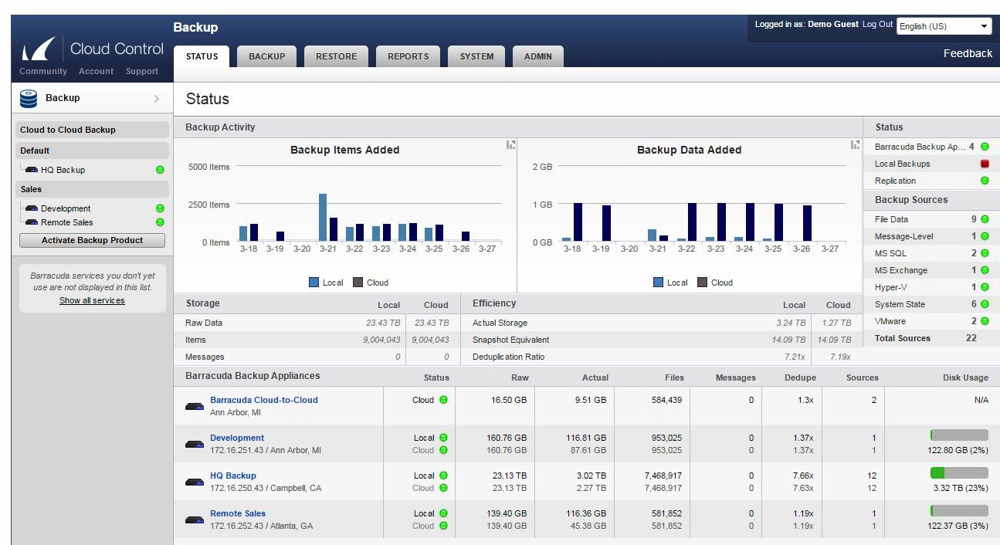Viewport: 1000px width, 545px height.
Task: Click the green MS SQL status dot
Action: [x=985, y=253]
